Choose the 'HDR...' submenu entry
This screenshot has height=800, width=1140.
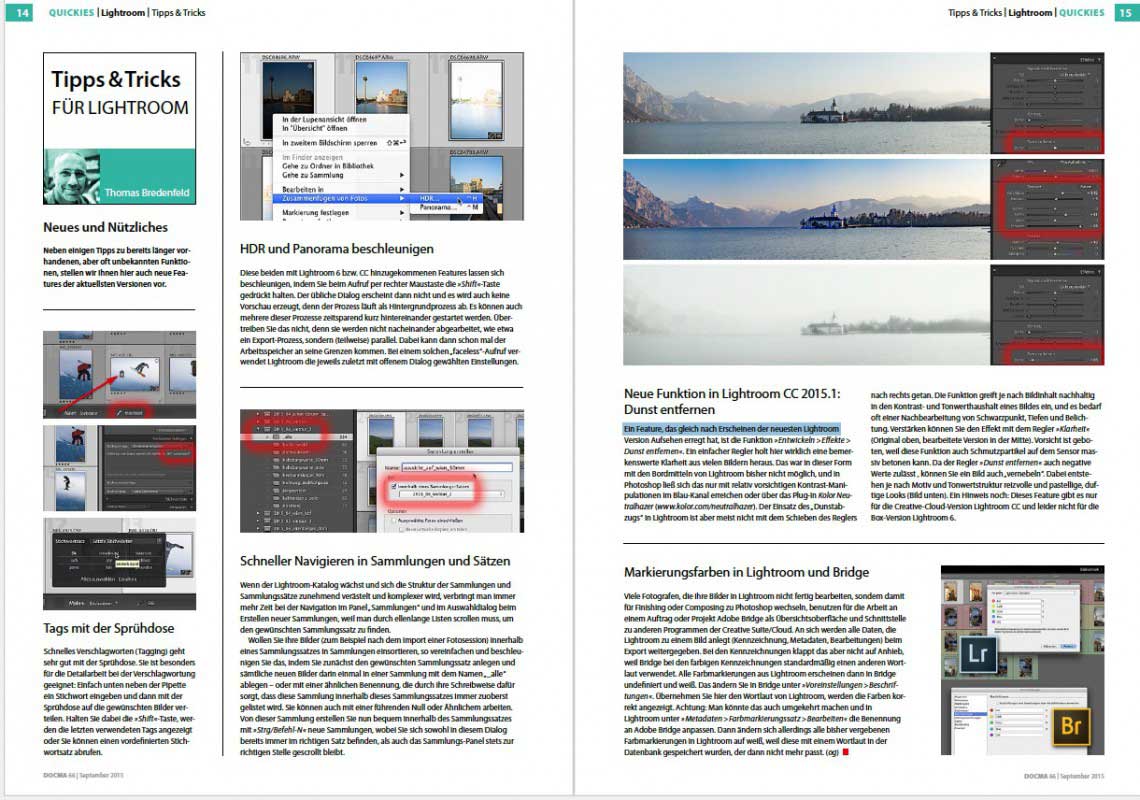point(446,199)
